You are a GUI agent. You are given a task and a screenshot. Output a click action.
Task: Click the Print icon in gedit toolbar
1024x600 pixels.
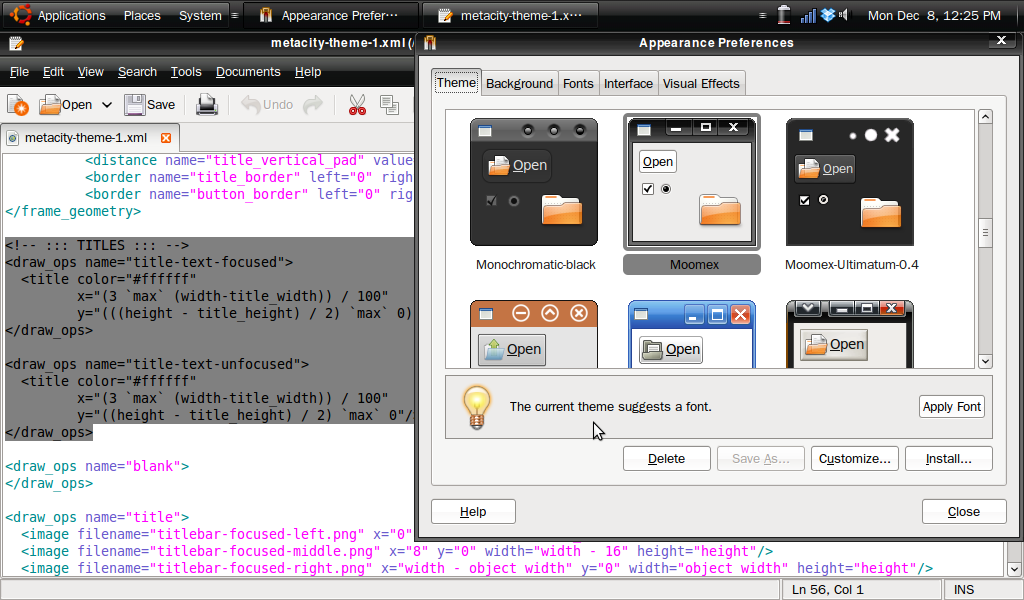207,104
